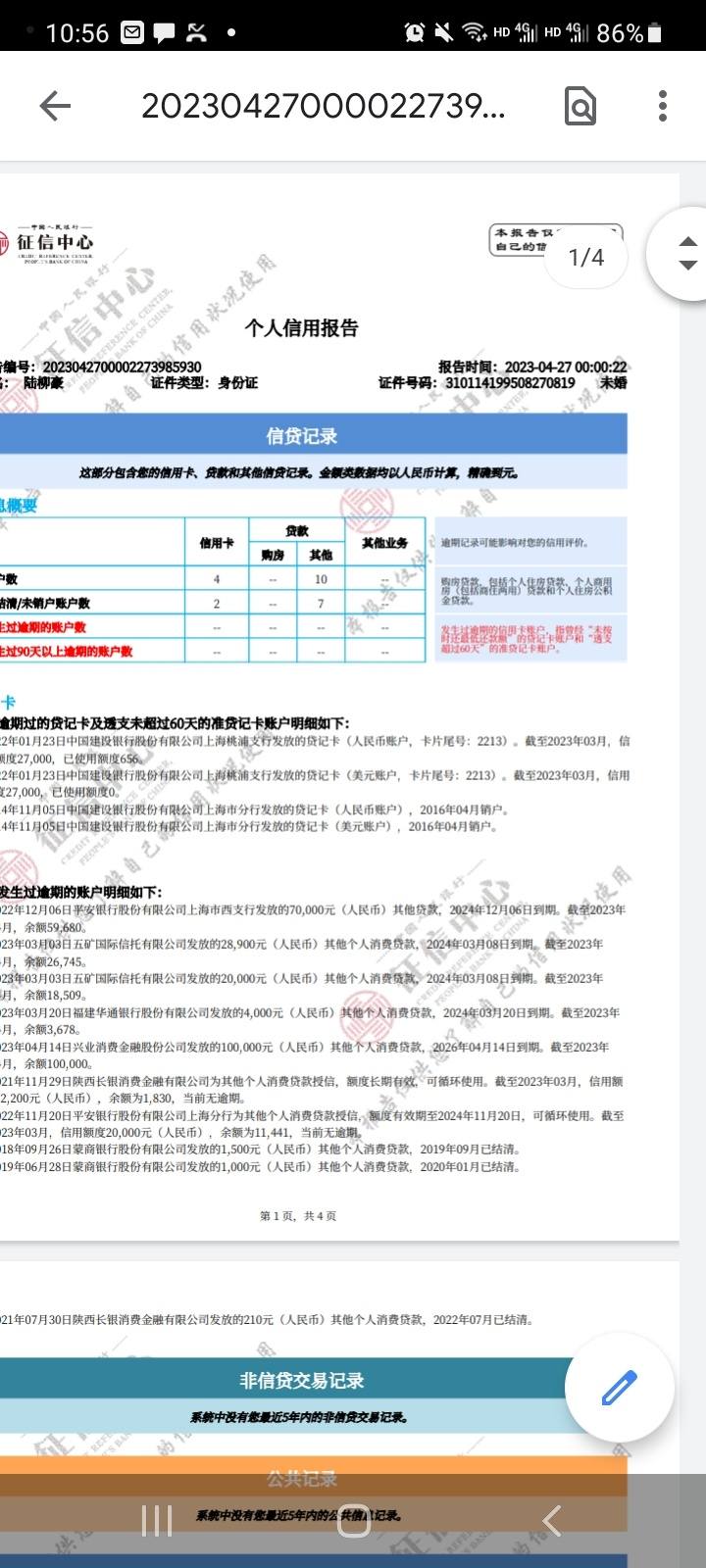Tap the 蒙商银行 1,000元 loan entry
This screenshot has width=706, height=1568.
click(x=261, y=1167)
